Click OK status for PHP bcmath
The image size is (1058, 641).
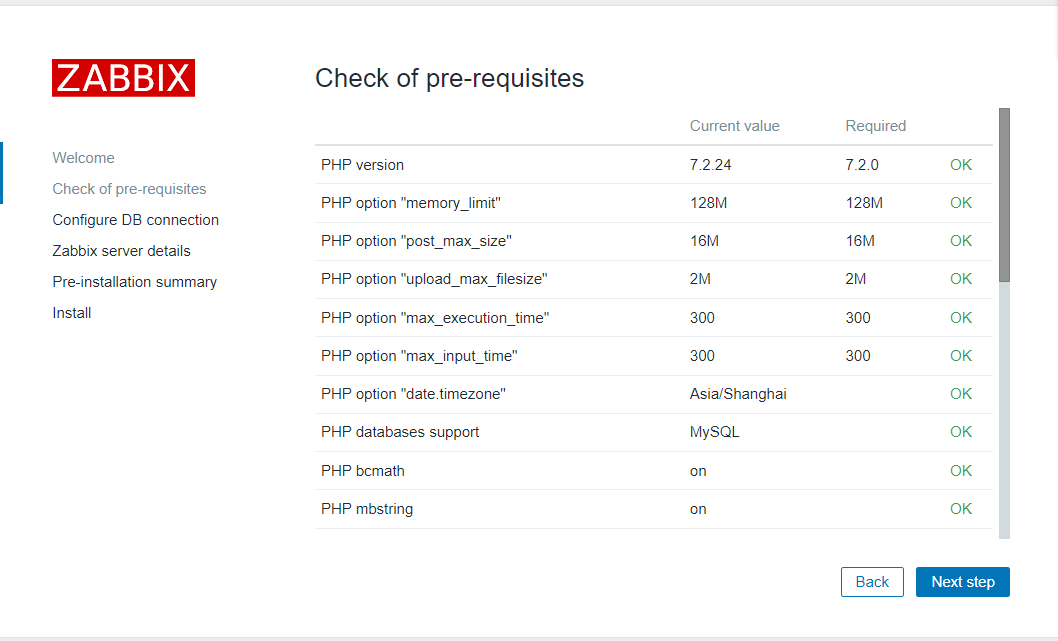(x=960, y=471)
